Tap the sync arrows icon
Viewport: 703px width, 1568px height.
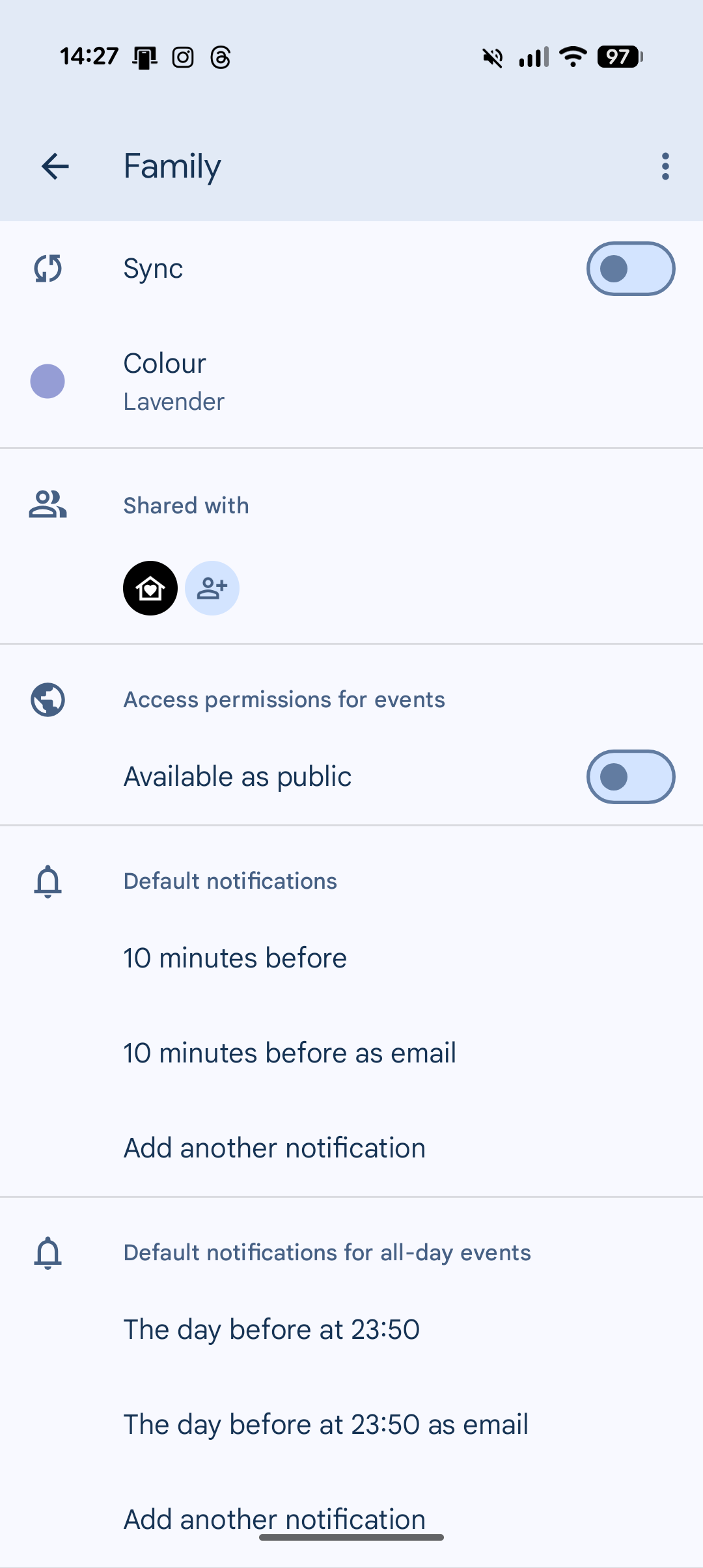[48, 269]
